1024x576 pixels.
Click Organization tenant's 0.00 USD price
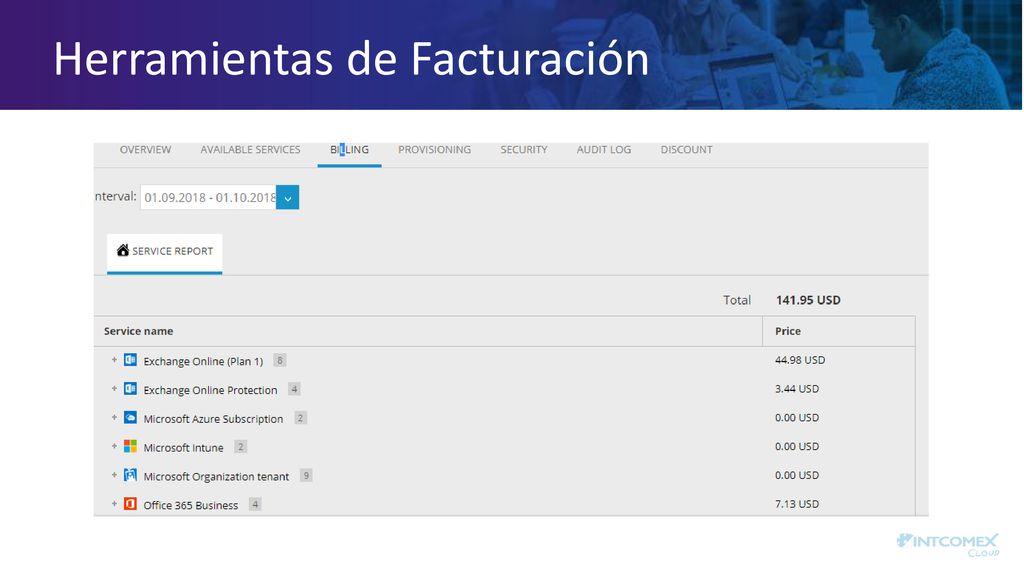click(x=797, y=475)
